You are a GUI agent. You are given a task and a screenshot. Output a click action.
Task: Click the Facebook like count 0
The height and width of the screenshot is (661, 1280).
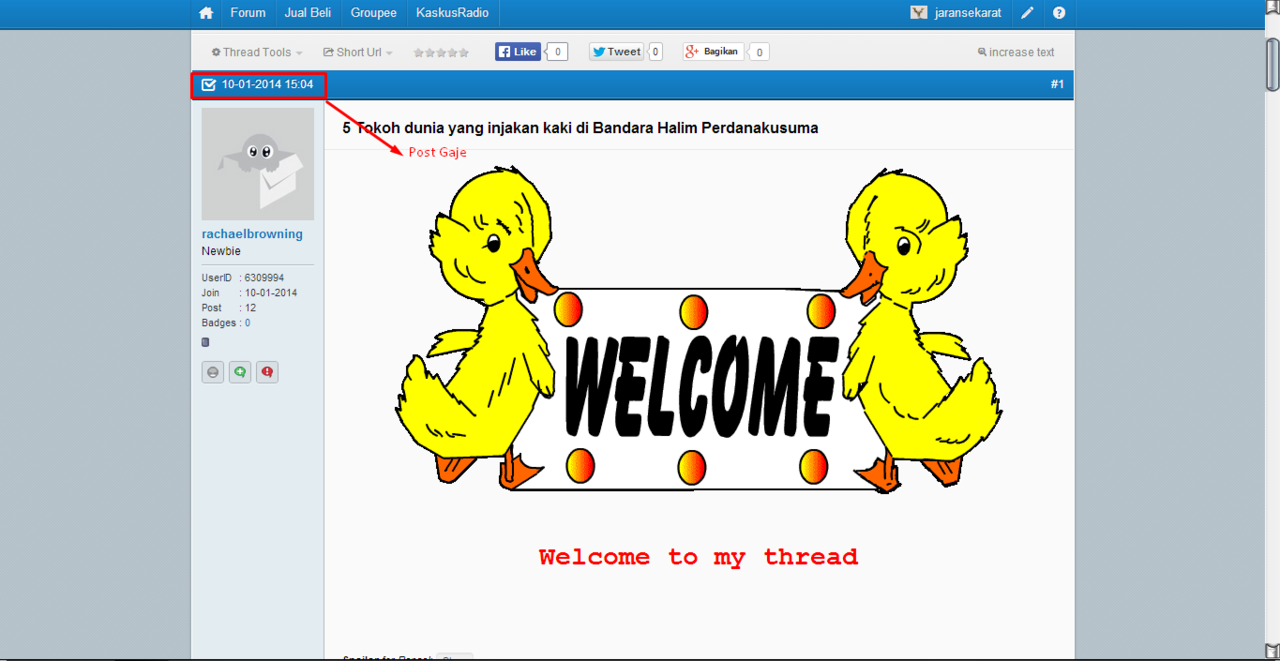[x=557, y=52]
